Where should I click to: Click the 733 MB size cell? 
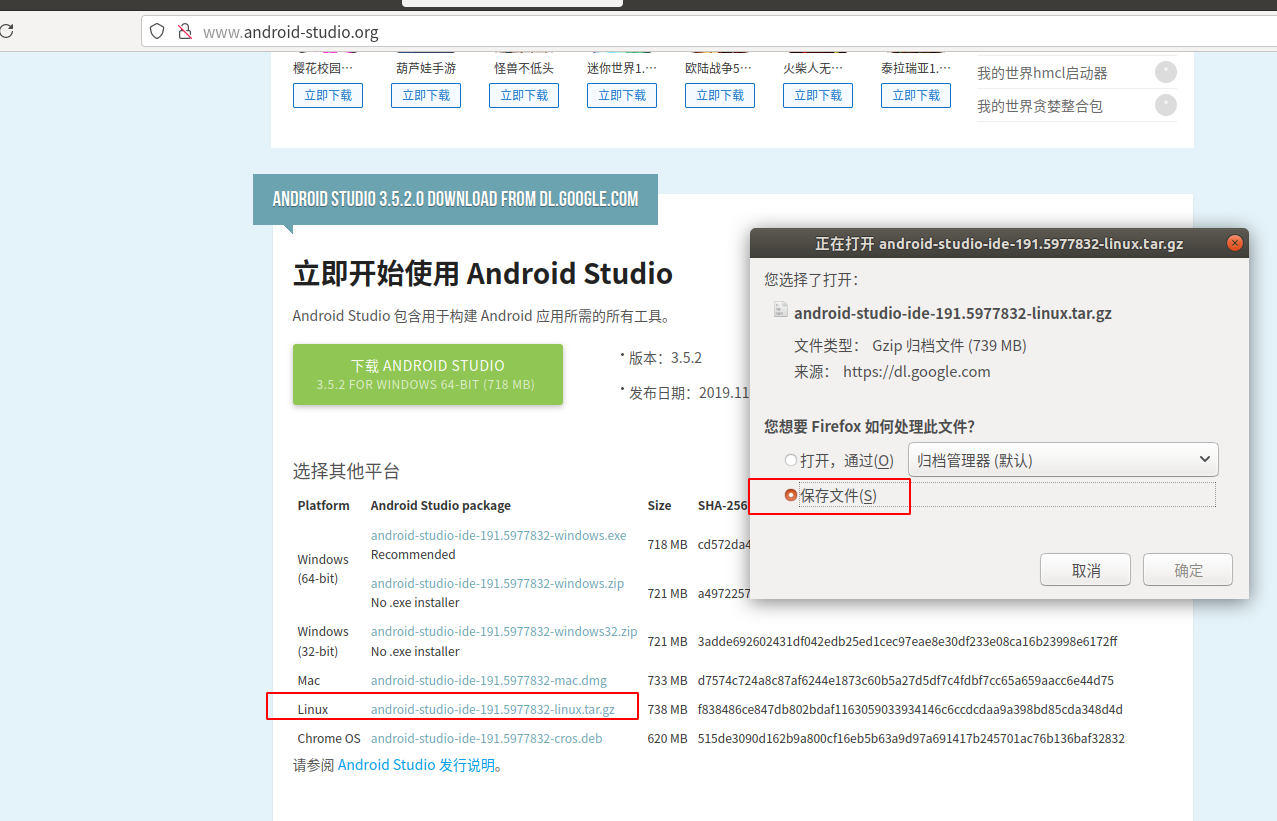[667, 680]
